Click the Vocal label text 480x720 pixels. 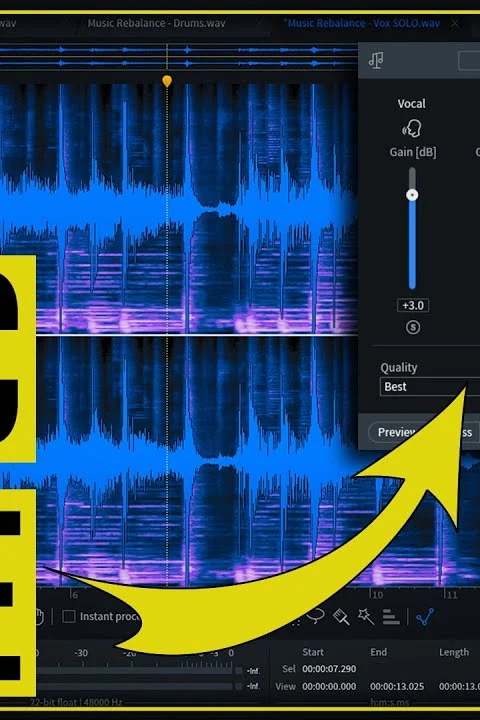click(412, 104)
